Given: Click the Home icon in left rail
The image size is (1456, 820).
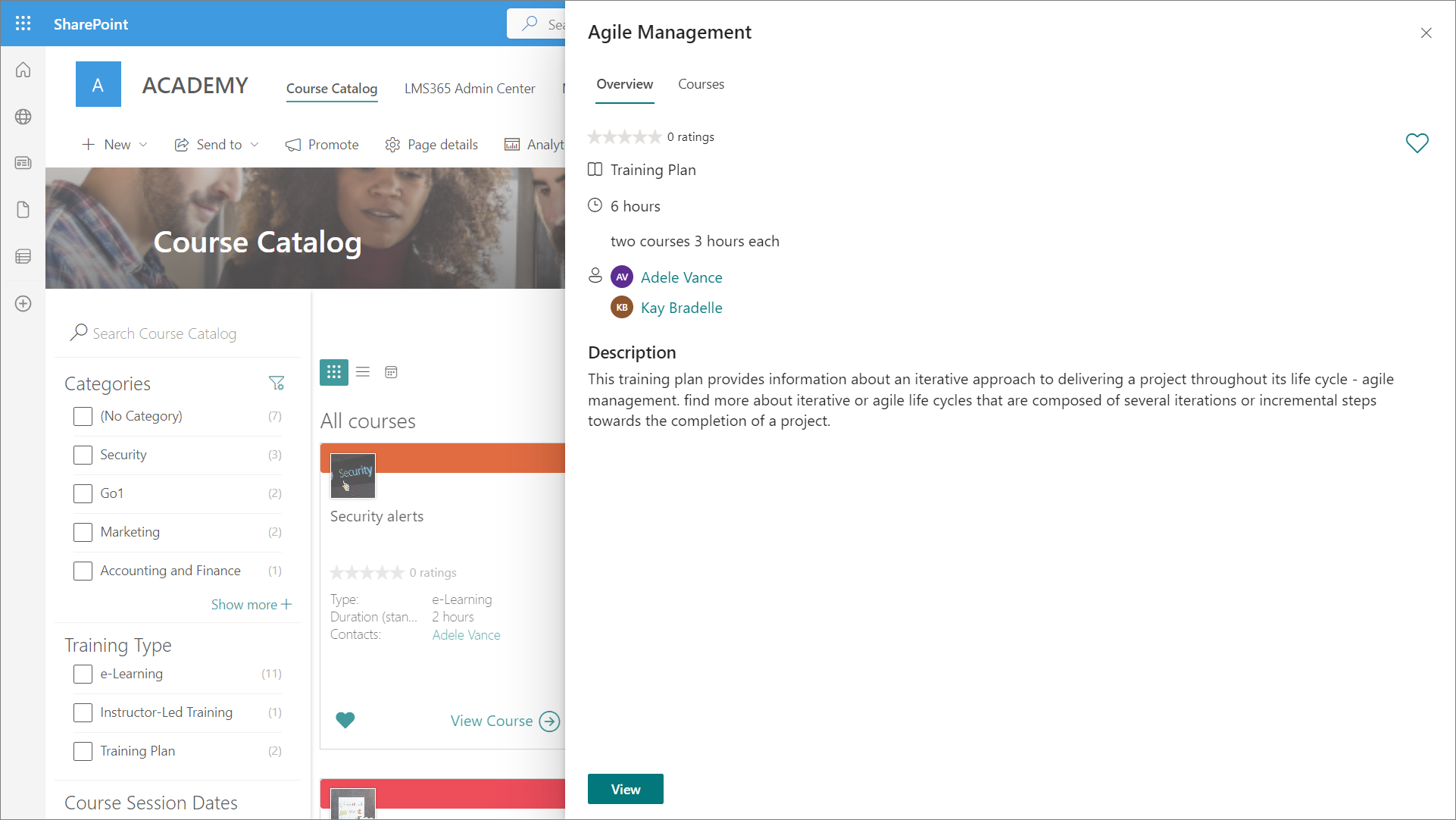Looking at the screenshot, I should click(23, 70).
